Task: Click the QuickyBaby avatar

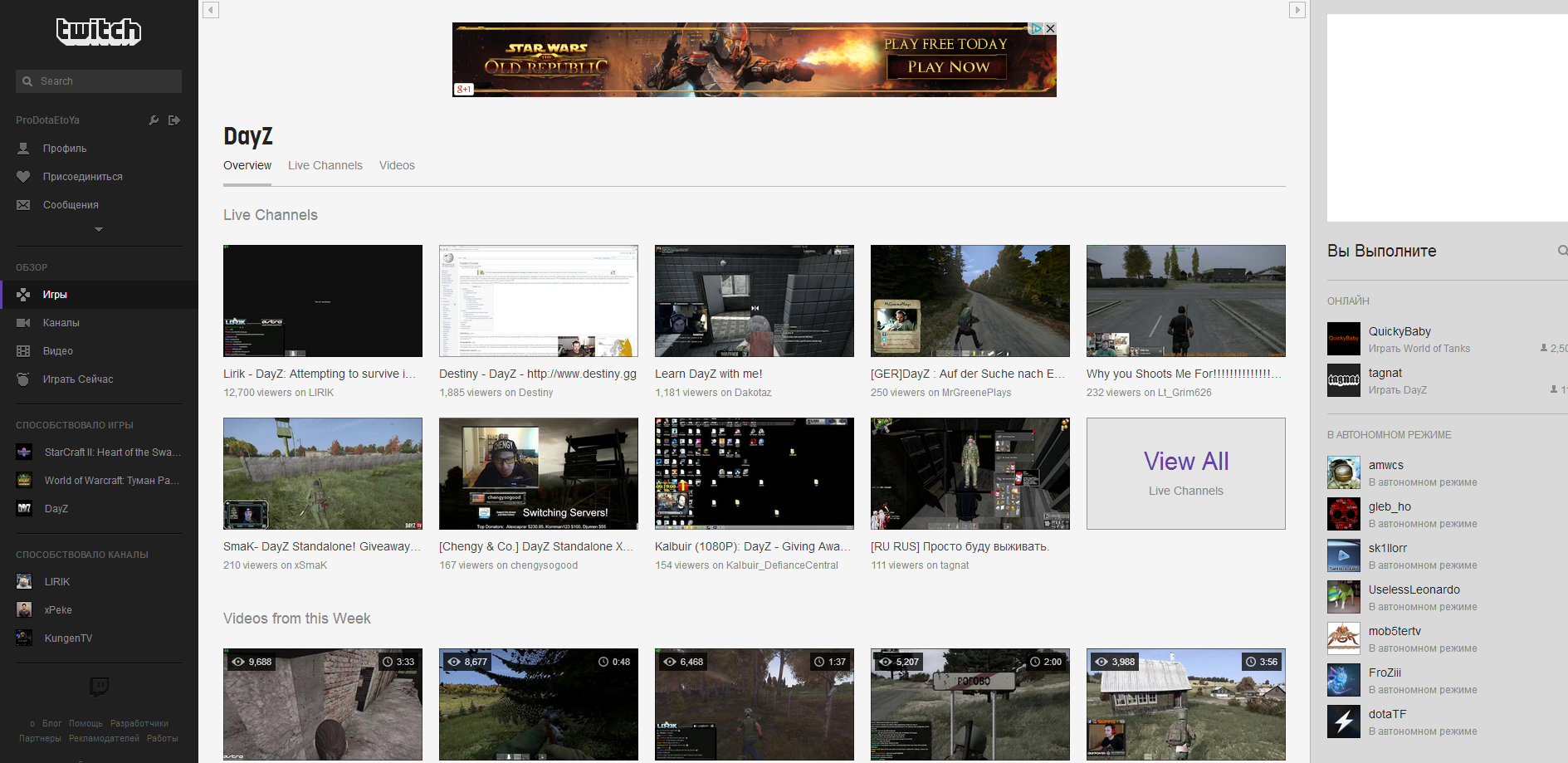Action: [x=1344, y=339]
